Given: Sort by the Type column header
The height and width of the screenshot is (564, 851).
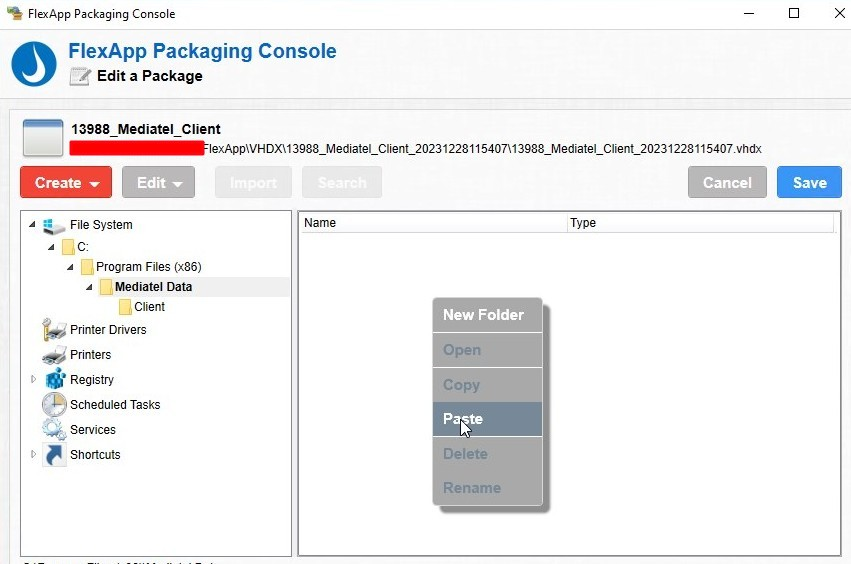Looking at the screenshot, I should coord(700,223).
